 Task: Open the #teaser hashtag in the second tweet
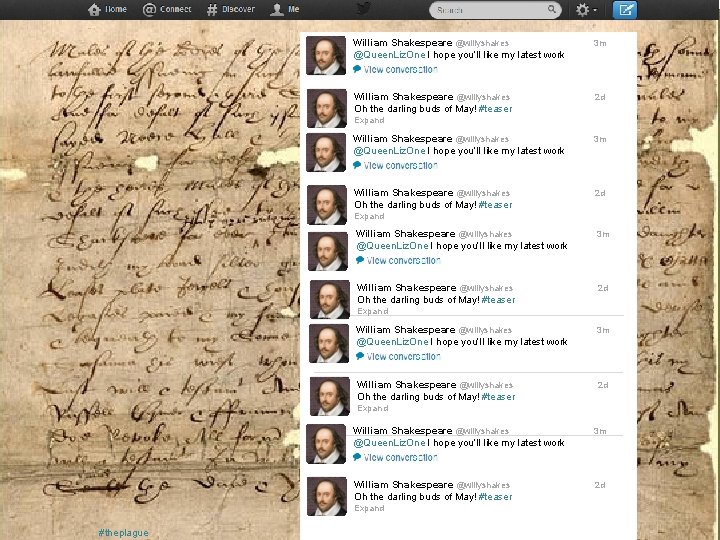click(495, 109)
